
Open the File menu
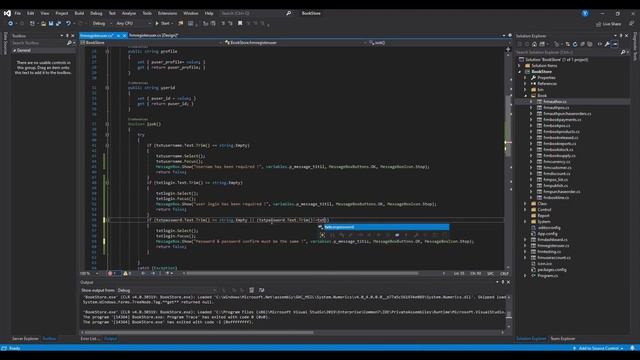click(x=18, y=13)
